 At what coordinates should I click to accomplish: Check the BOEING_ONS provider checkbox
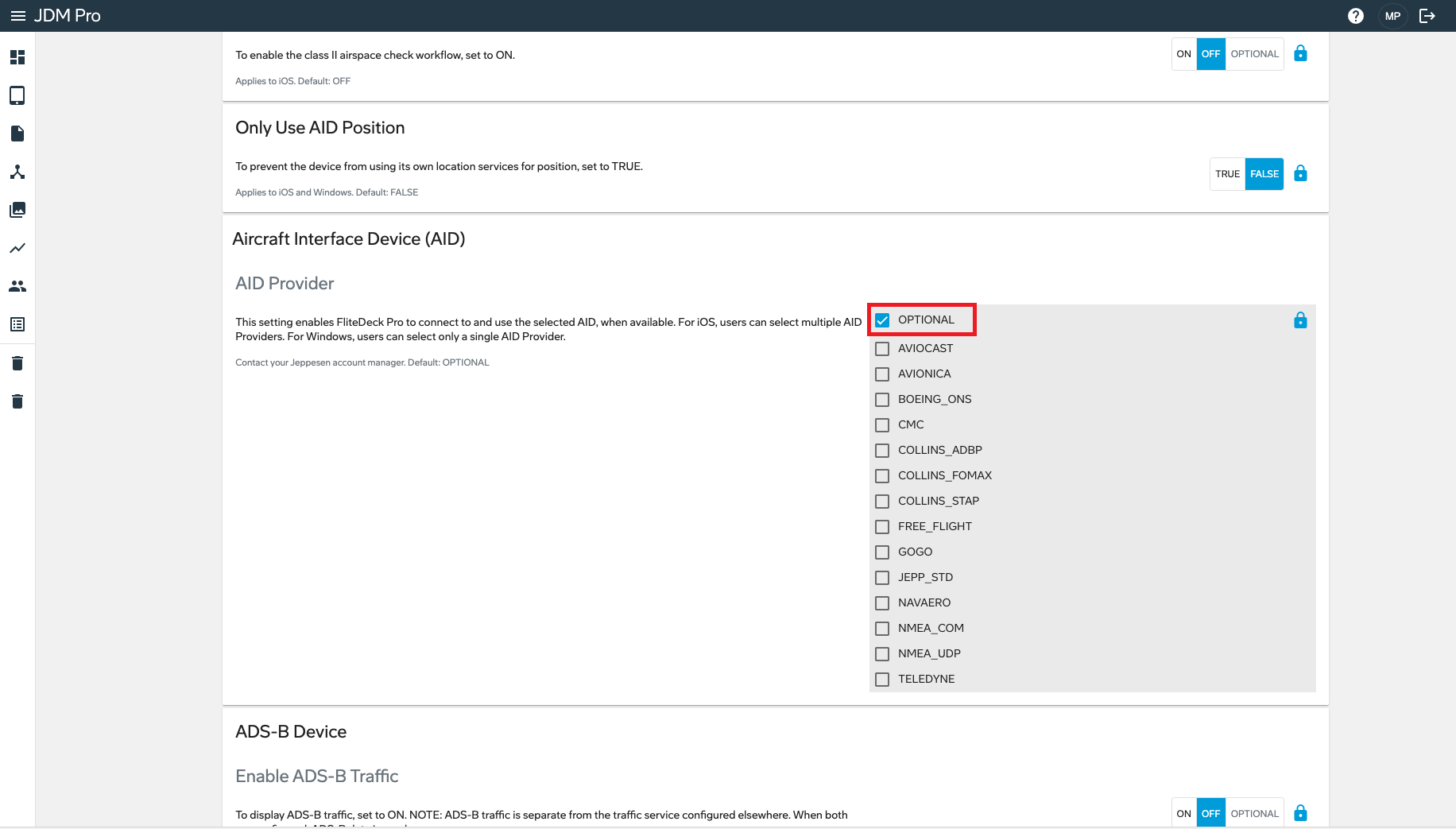tap(882, 400)
